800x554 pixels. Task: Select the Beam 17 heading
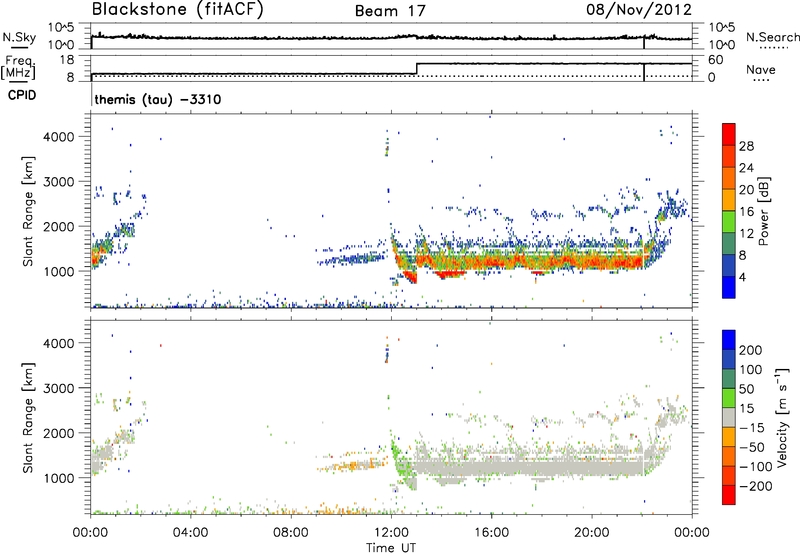point(390,11)
